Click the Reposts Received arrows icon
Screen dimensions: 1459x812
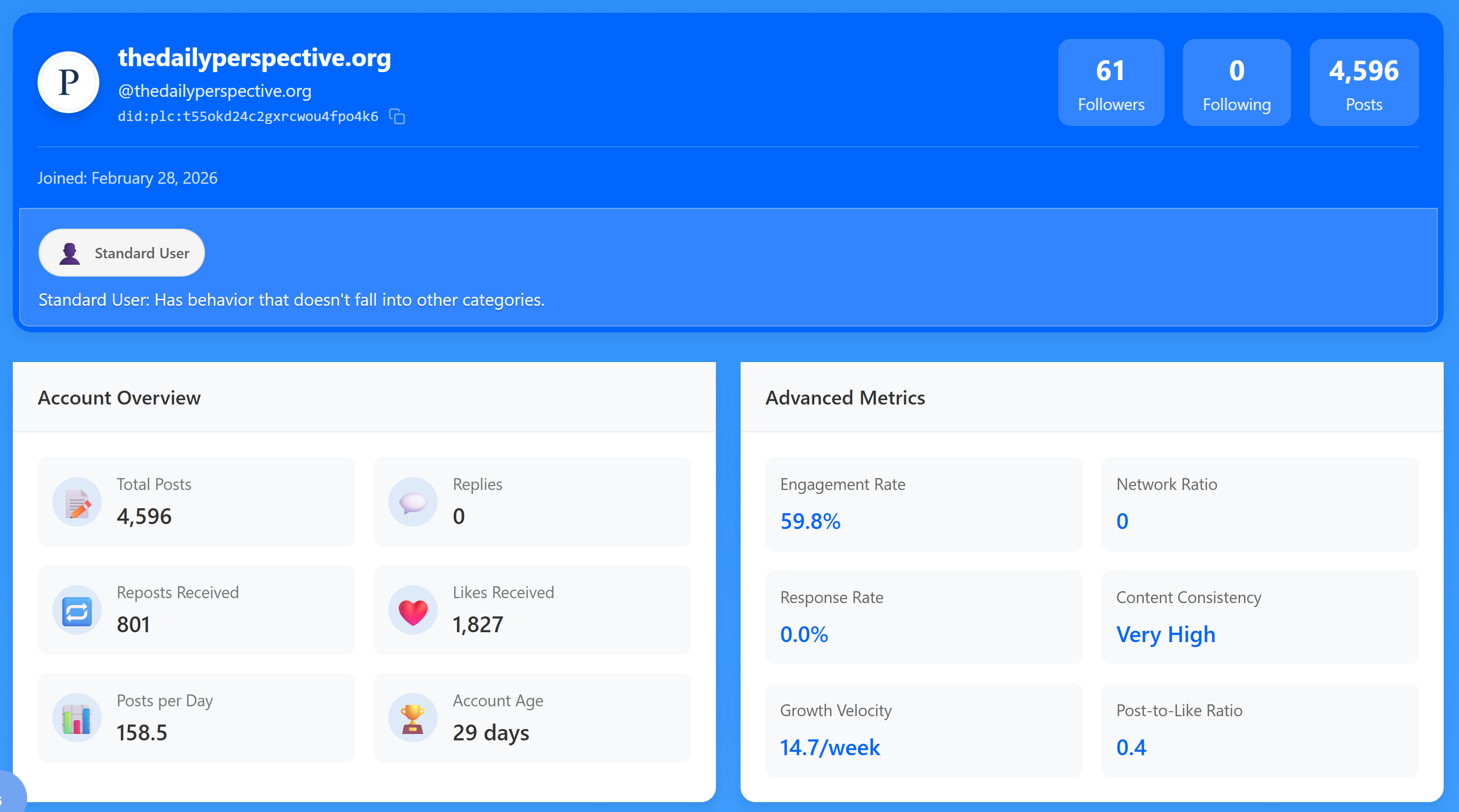pyautogui.click(x=77, y=610)
